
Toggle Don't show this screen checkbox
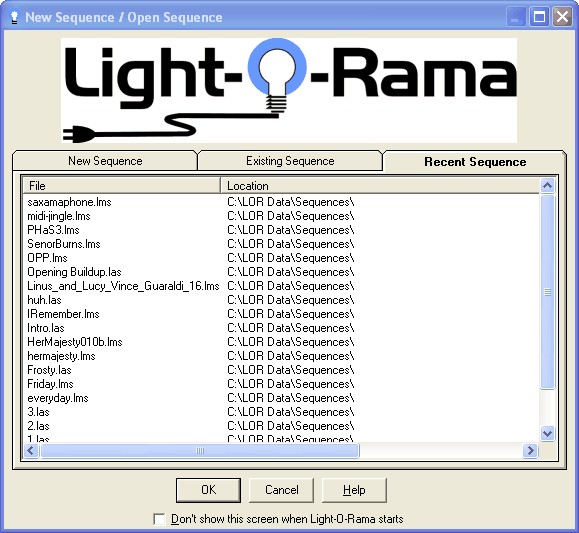click(x=159, y=519)
